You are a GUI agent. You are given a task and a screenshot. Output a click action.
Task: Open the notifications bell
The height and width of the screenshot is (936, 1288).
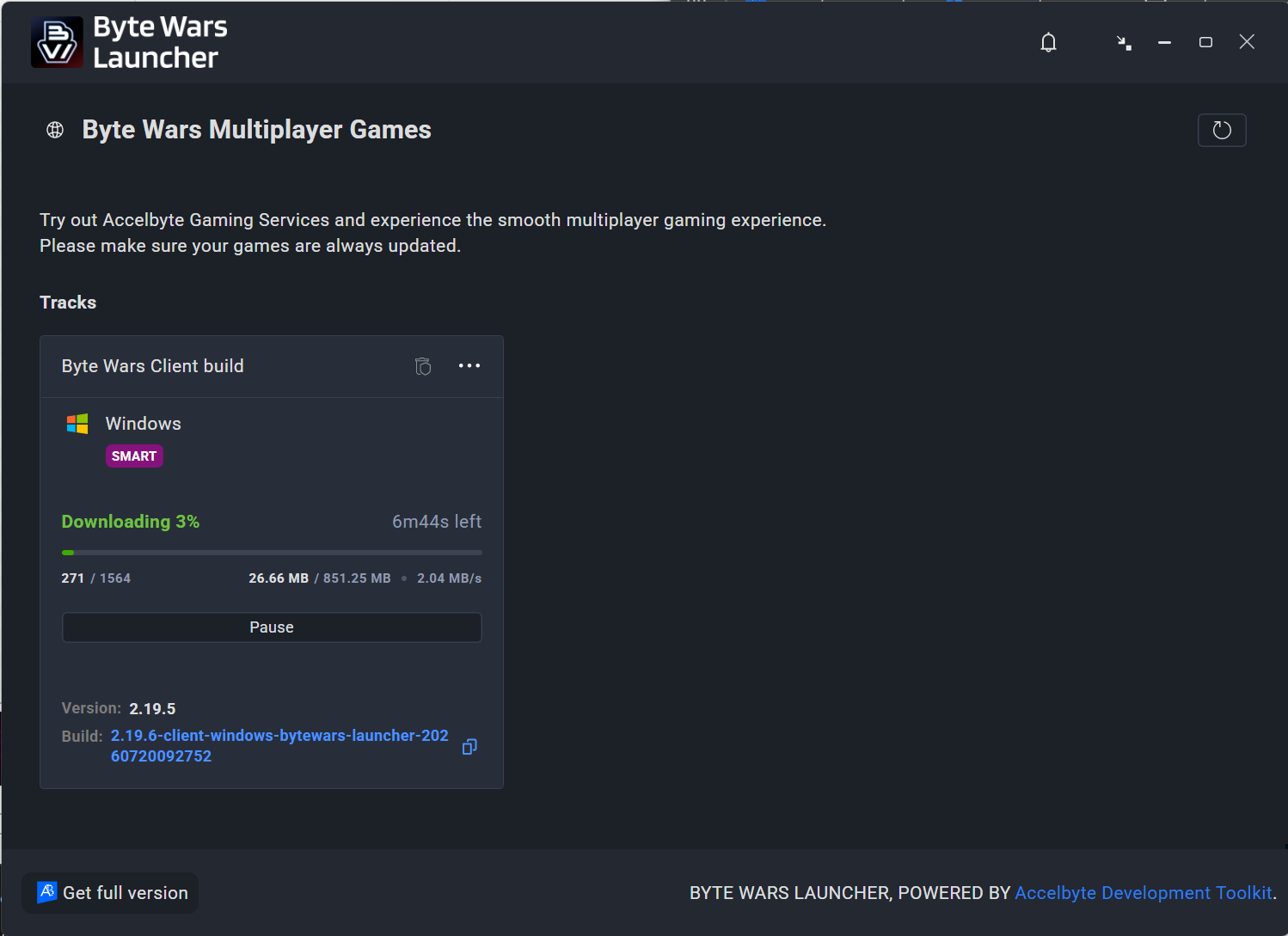click(1048, 42)
